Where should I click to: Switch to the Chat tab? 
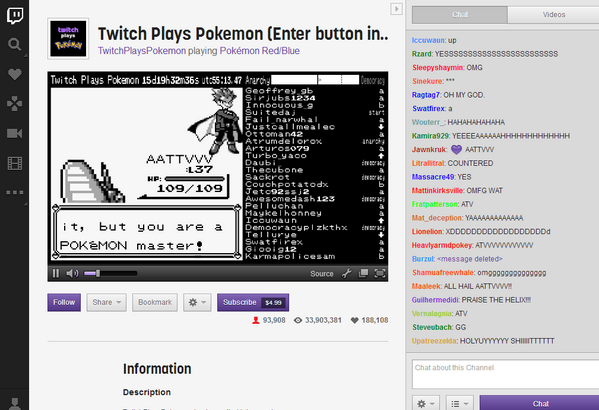(460, 15)
